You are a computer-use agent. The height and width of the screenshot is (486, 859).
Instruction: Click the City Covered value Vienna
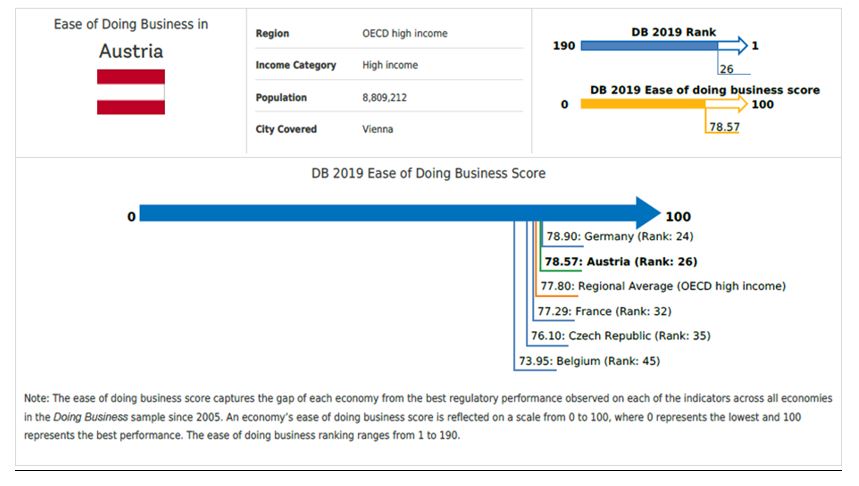click(377, 129)
